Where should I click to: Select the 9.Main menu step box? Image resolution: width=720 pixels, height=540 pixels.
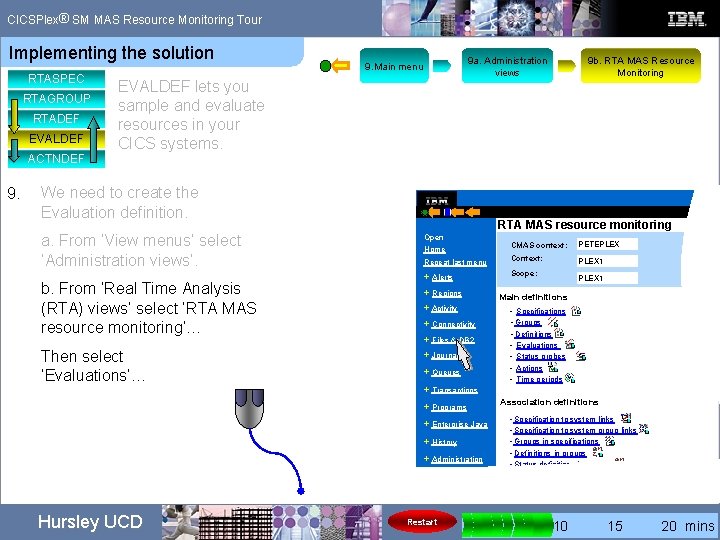point(394,66)
